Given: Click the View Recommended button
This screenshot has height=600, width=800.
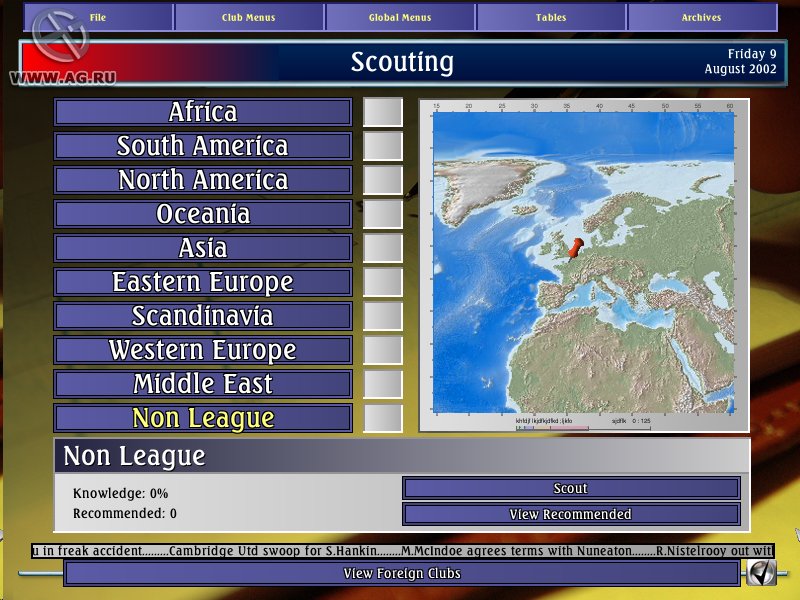Looking at the screenshot, I should tap(569, 513).
